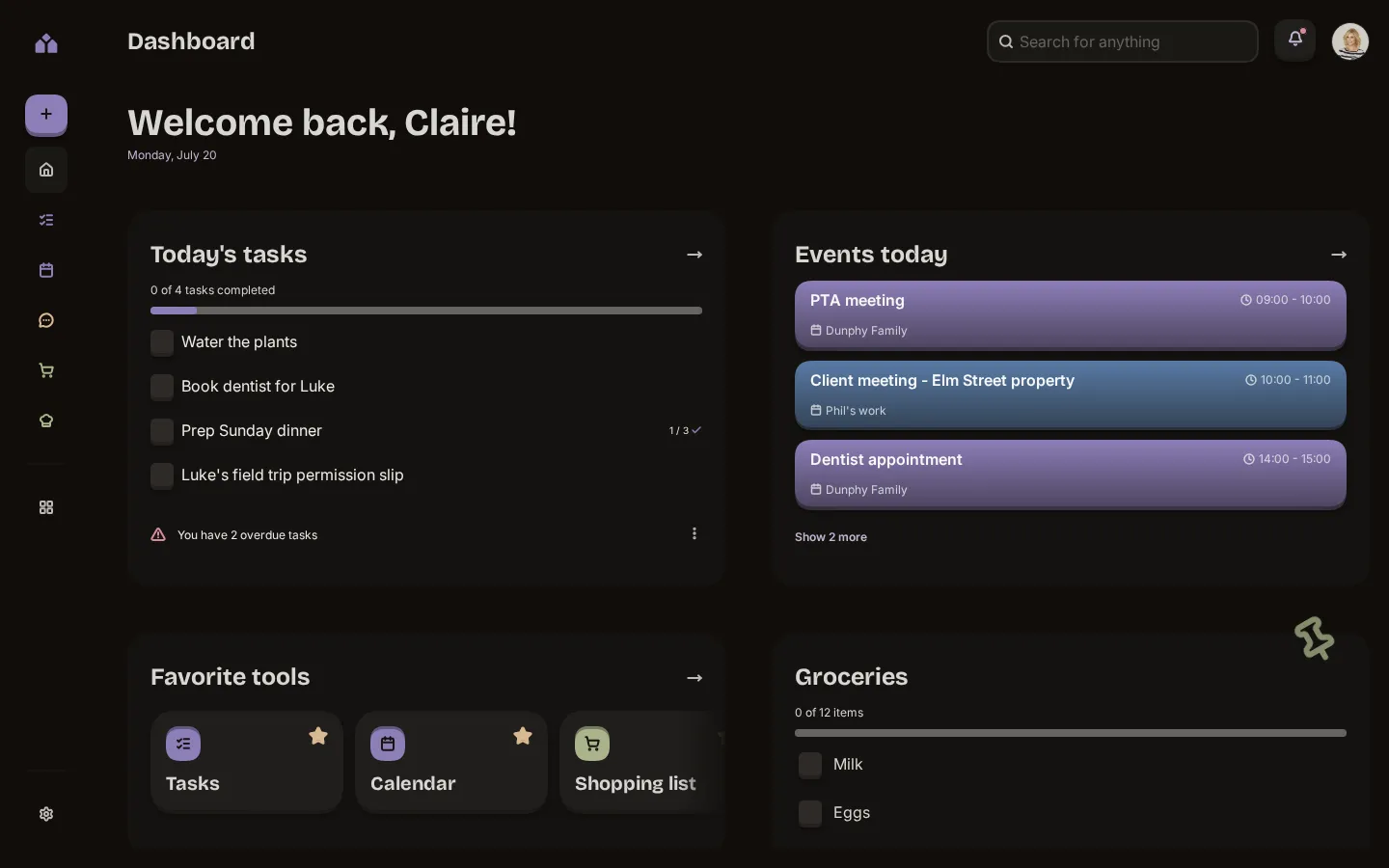Click the Dentist appointment 14:00 - 15:00 time
1389x868 pixels.
(1287, 459)
